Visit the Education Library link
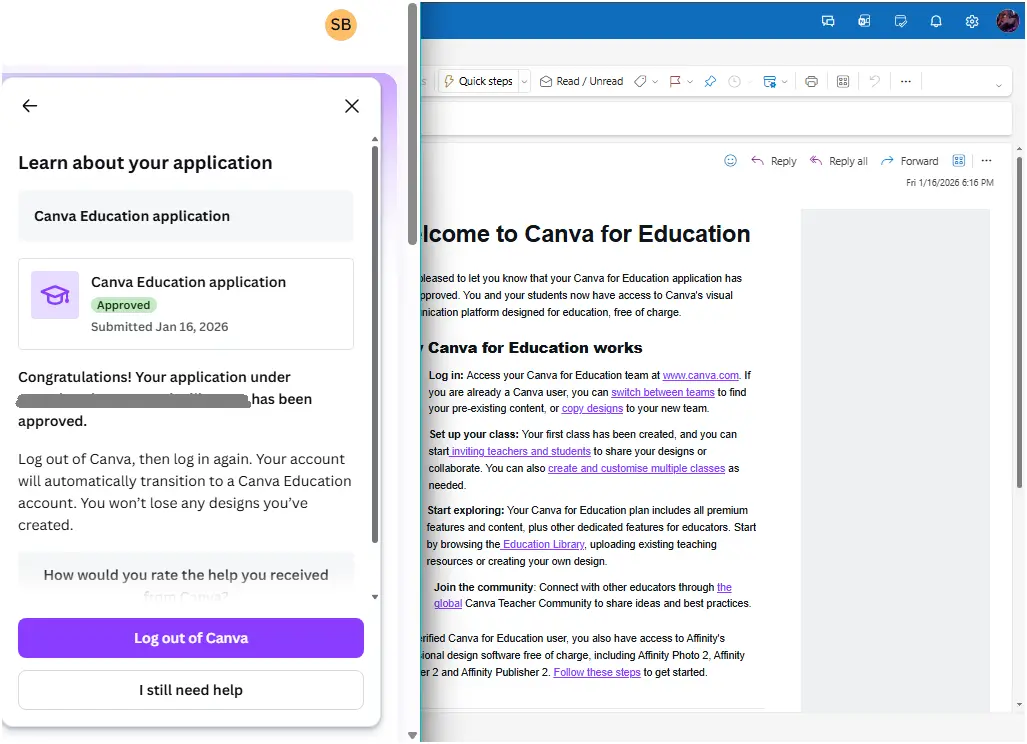This screenshot has width=1027, height=744. tap(543, 544)
